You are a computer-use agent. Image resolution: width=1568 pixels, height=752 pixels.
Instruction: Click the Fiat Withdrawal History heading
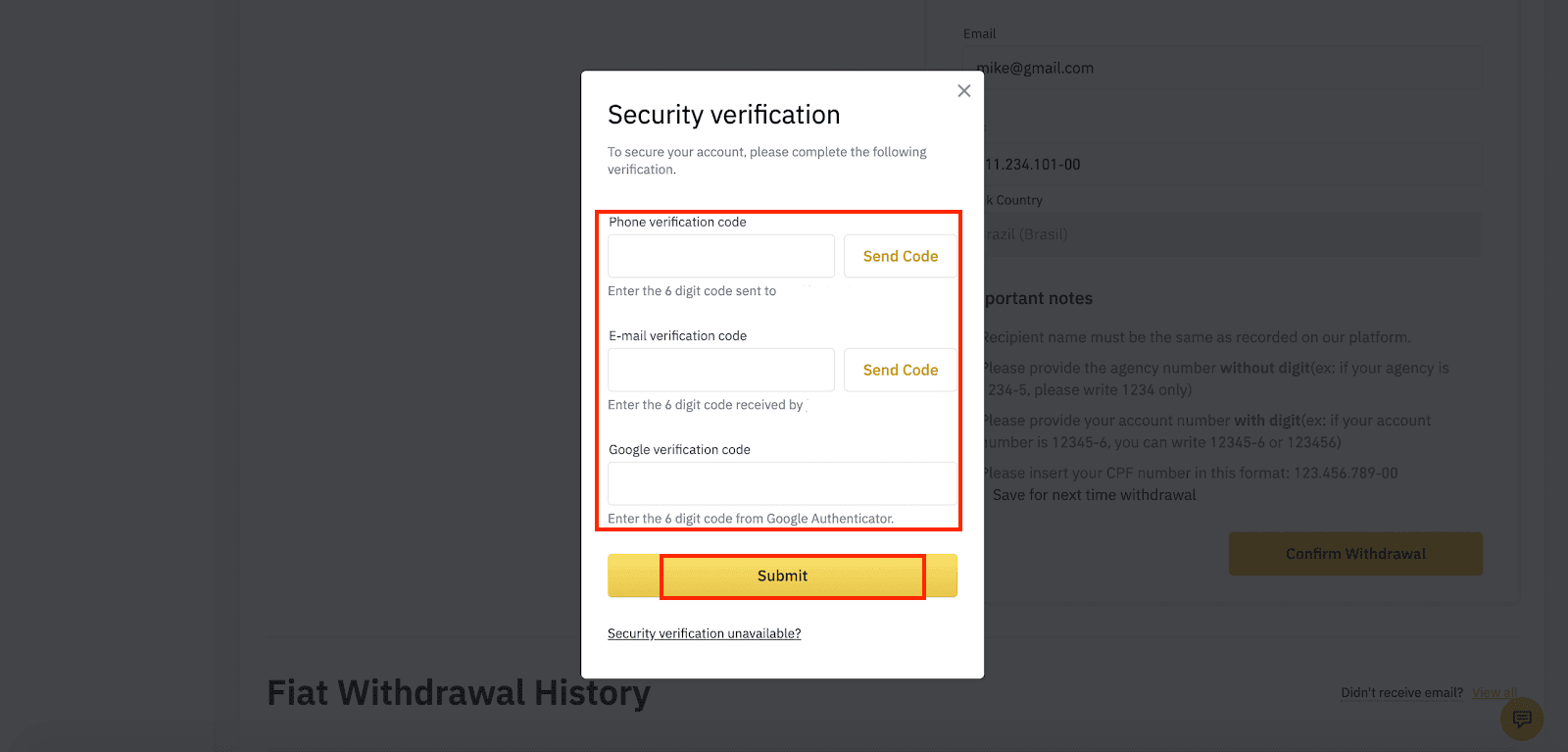(459, 692)
